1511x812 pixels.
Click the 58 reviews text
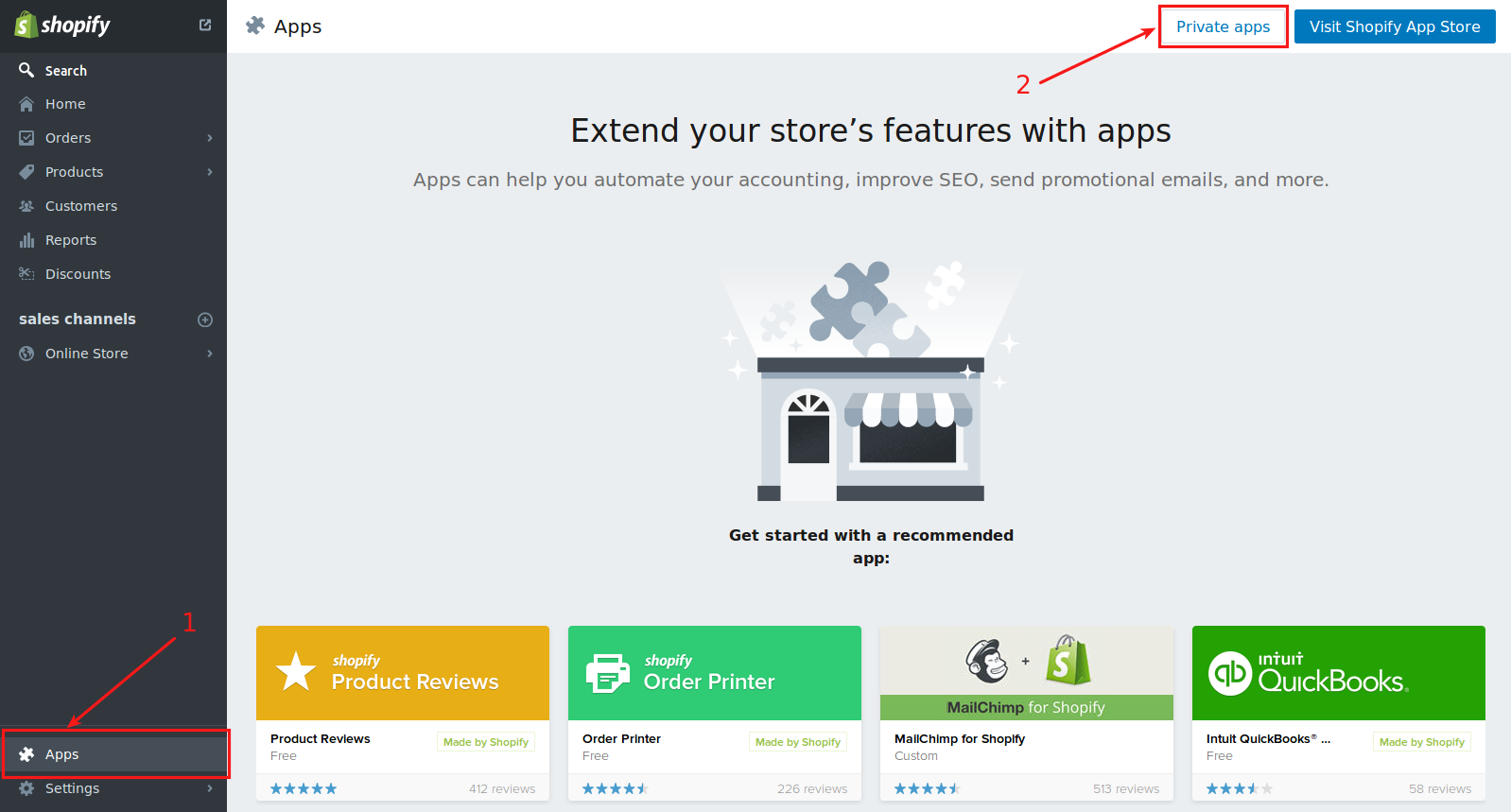[x=1440, y=788]
